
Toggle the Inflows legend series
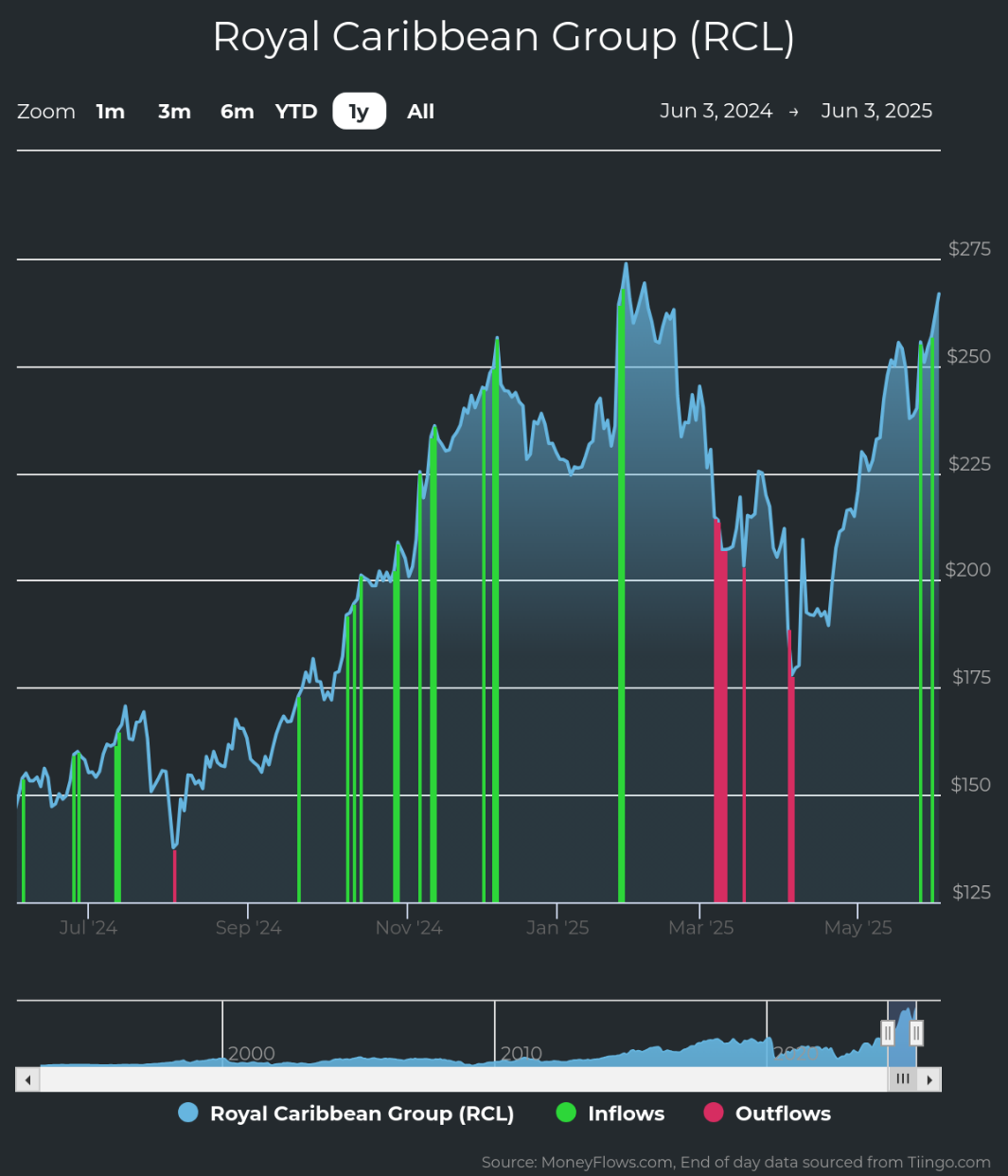pyautogui.click(x=610, y=1114)
